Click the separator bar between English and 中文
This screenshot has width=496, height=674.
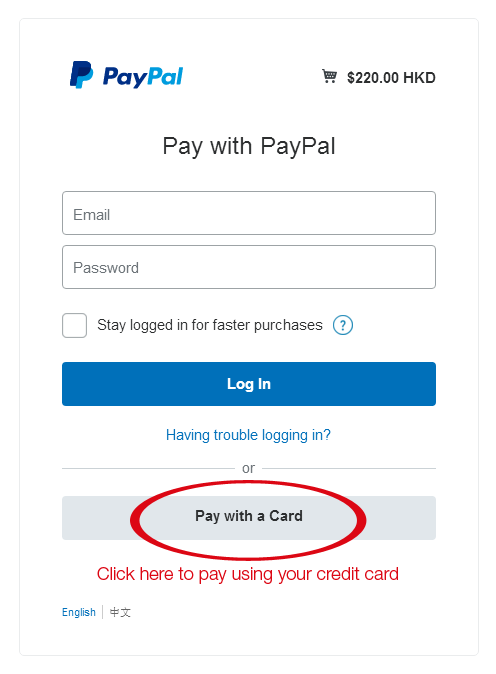103,612
